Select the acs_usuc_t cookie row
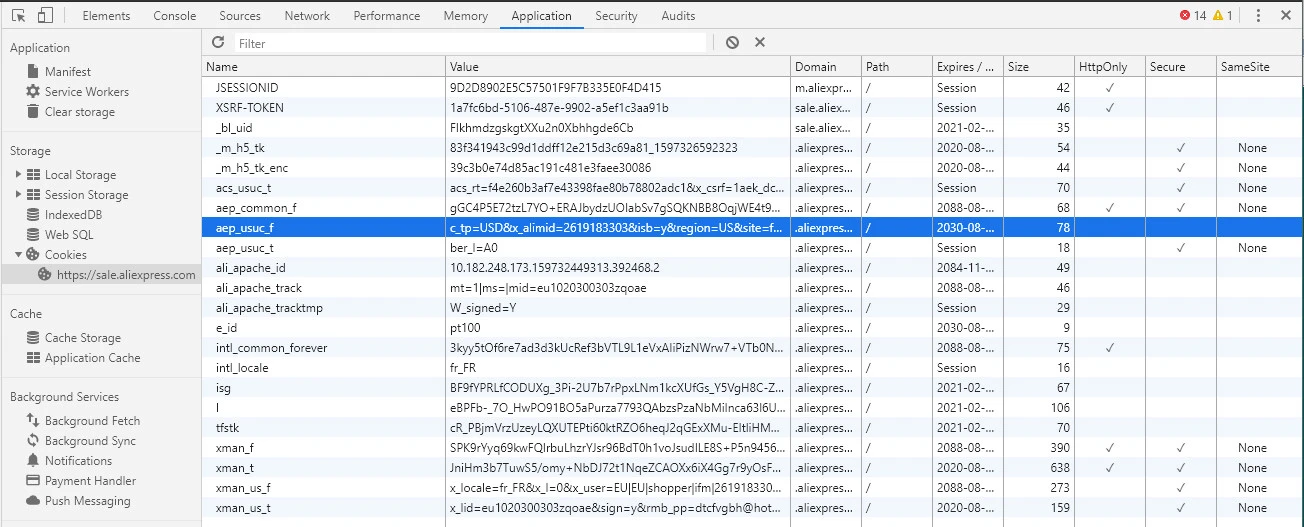1304x527 pixels. (753, 188)
